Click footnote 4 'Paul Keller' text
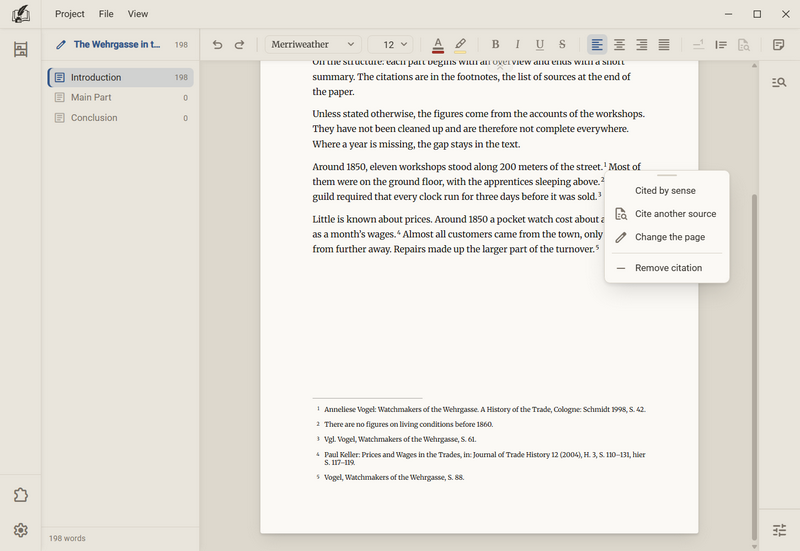 click(485, 458)
